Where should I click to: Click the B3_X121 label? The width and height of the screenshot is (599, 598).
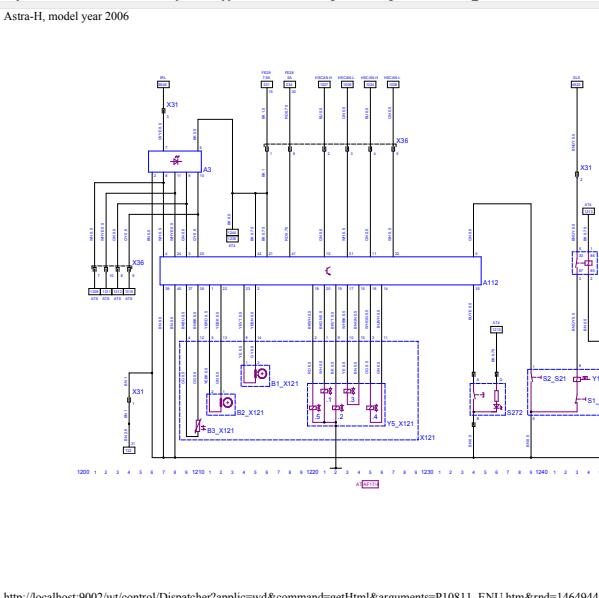220,431
